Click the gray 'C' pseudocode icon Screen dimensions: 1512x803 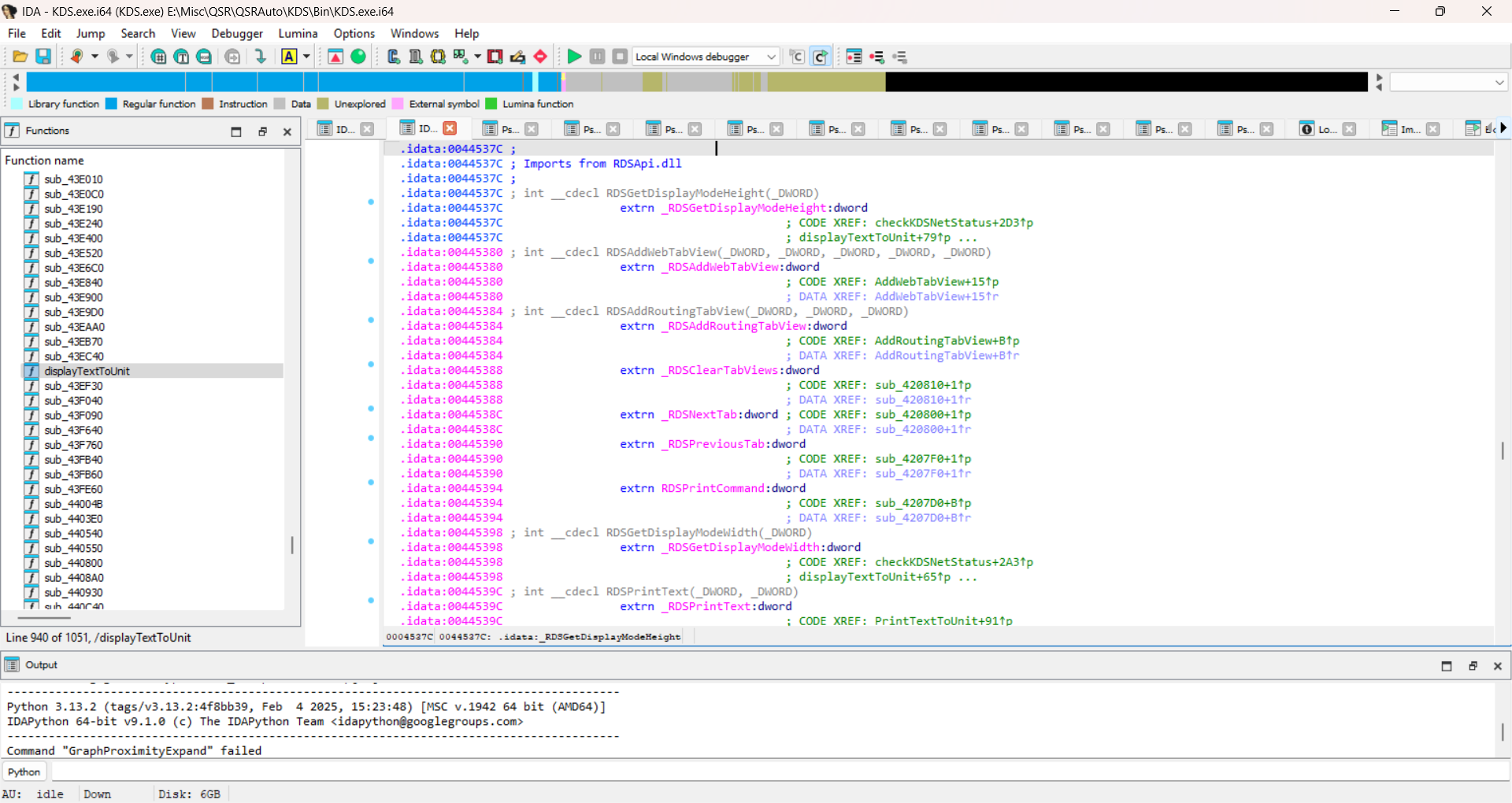pyautogui.click(x=797, y=57)
